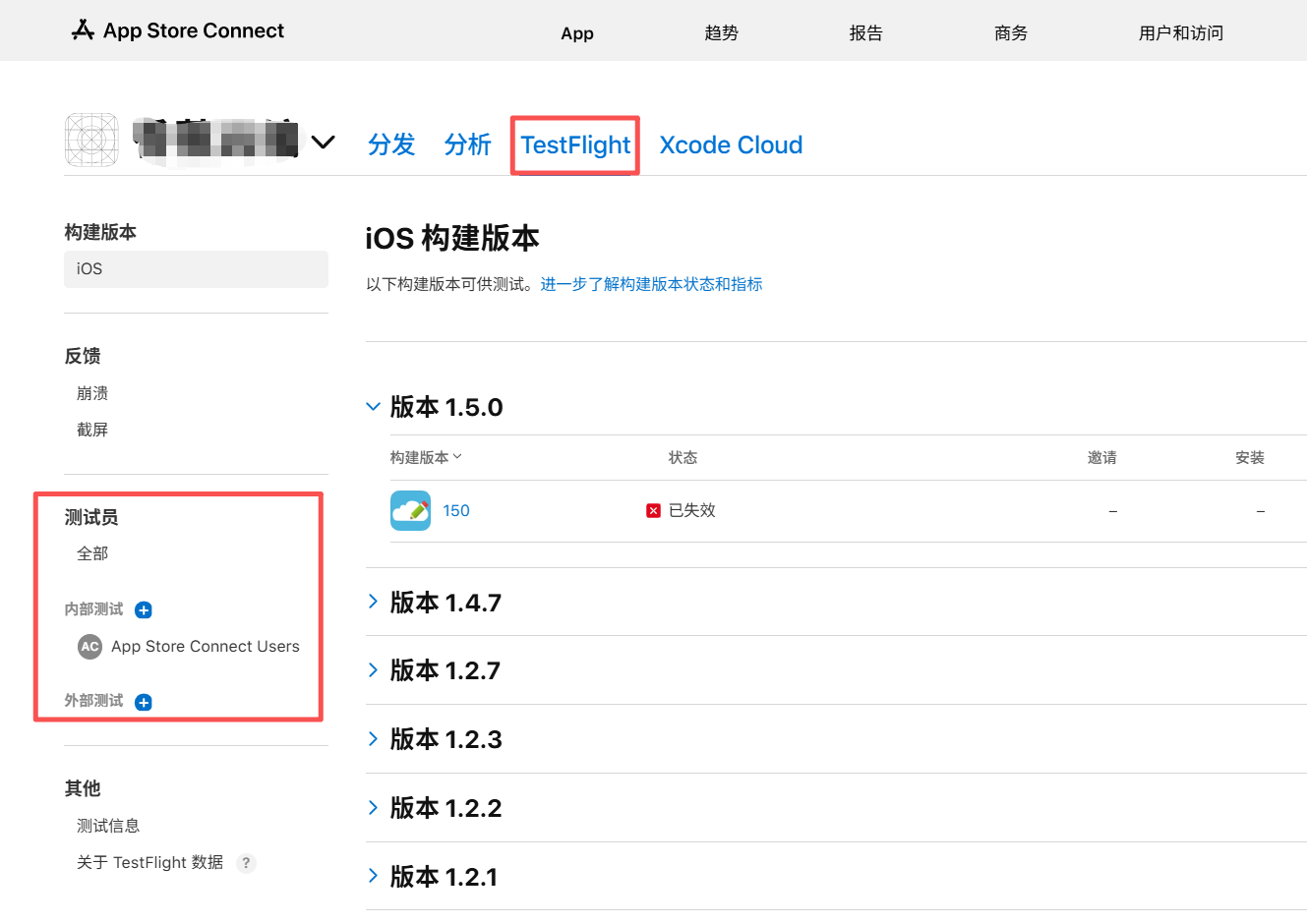1307x924 pixels.
Task: Switch to the 分发 tab
Action: pos(391,144)
